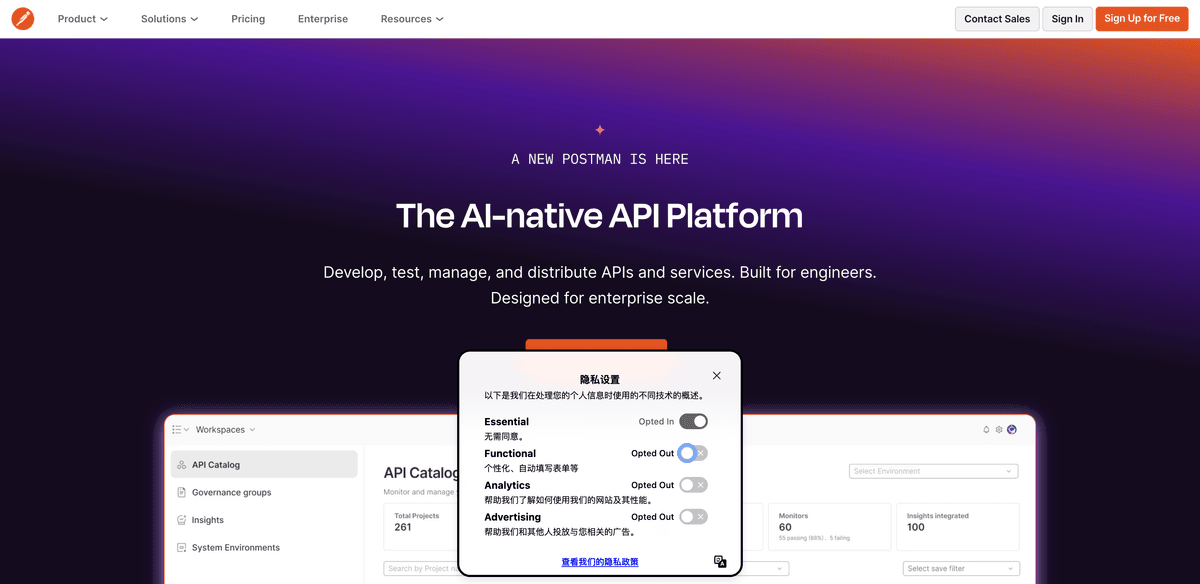Click the Monitors 60 card
The width and height of the screenshot is (1200, 584).
coord(829,526)
